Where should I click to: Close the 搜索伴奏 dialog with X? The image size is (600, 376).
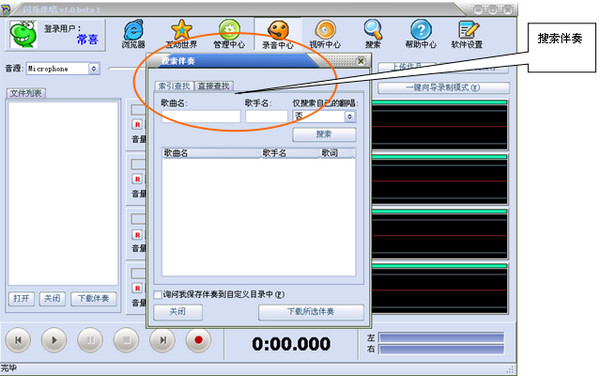(x=360, y=61)
